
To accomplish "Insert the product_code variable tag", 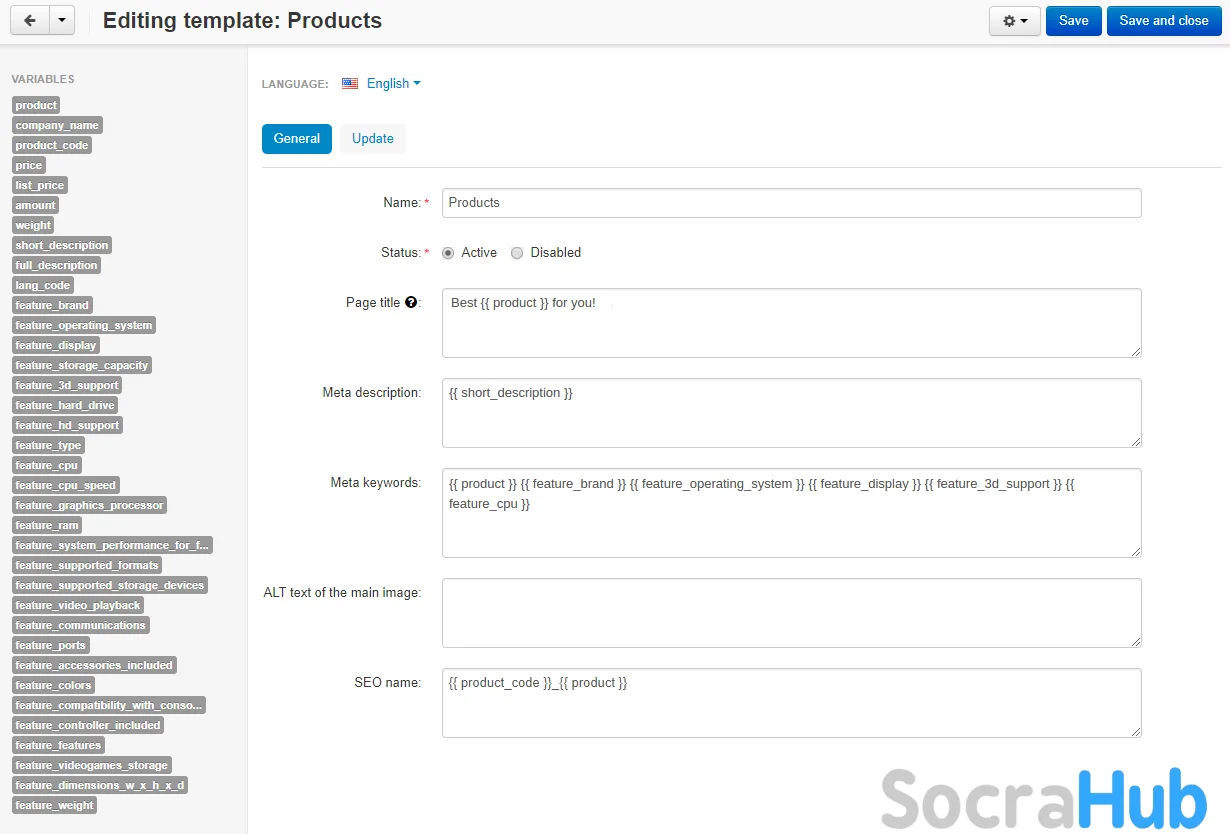I will tap(52, 145).
